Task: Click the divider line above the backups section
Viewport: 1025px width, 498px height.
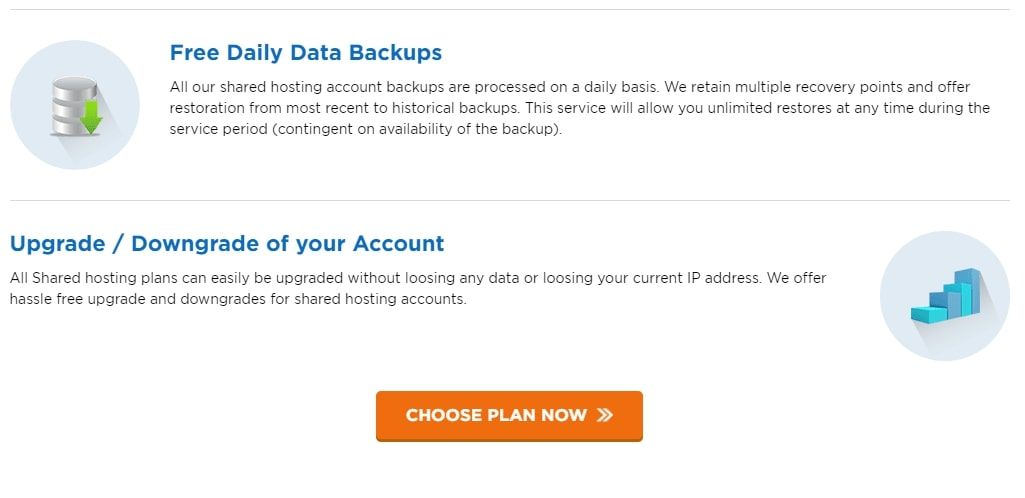Action: [x=510, y=10]
